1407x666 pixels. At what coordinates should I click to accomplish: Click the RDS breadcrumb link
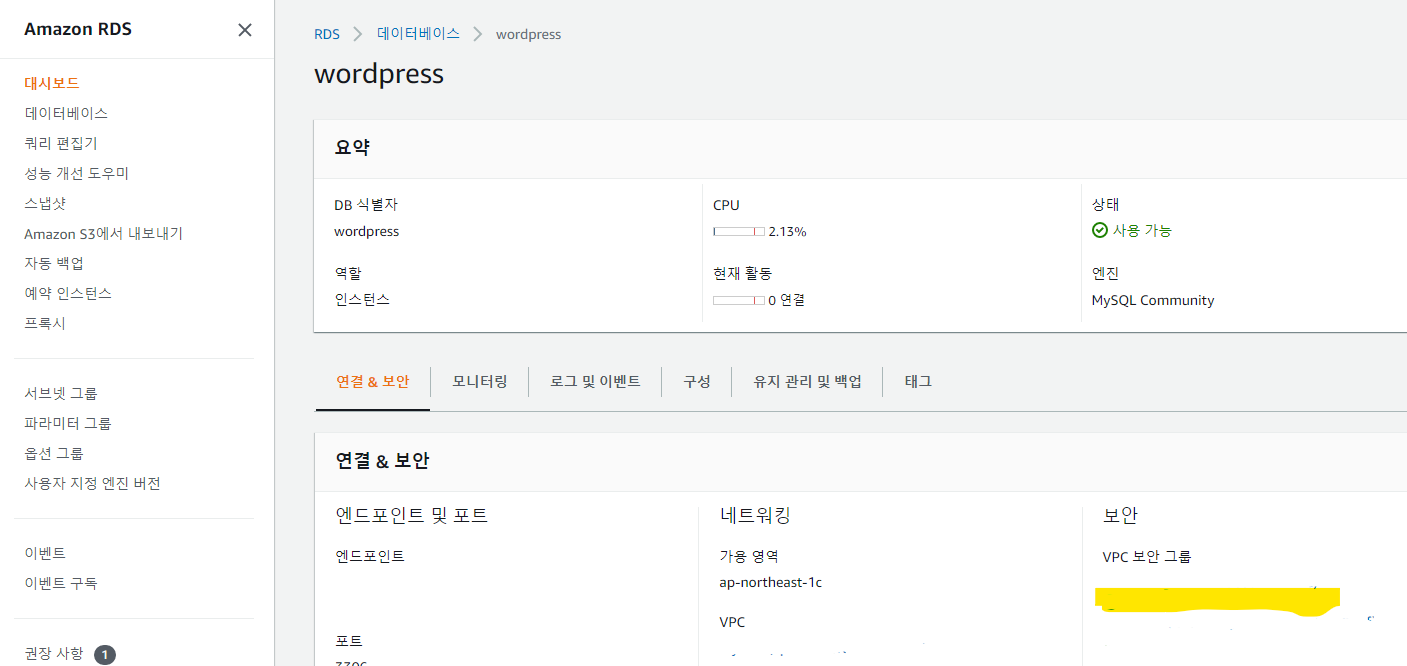327,34
